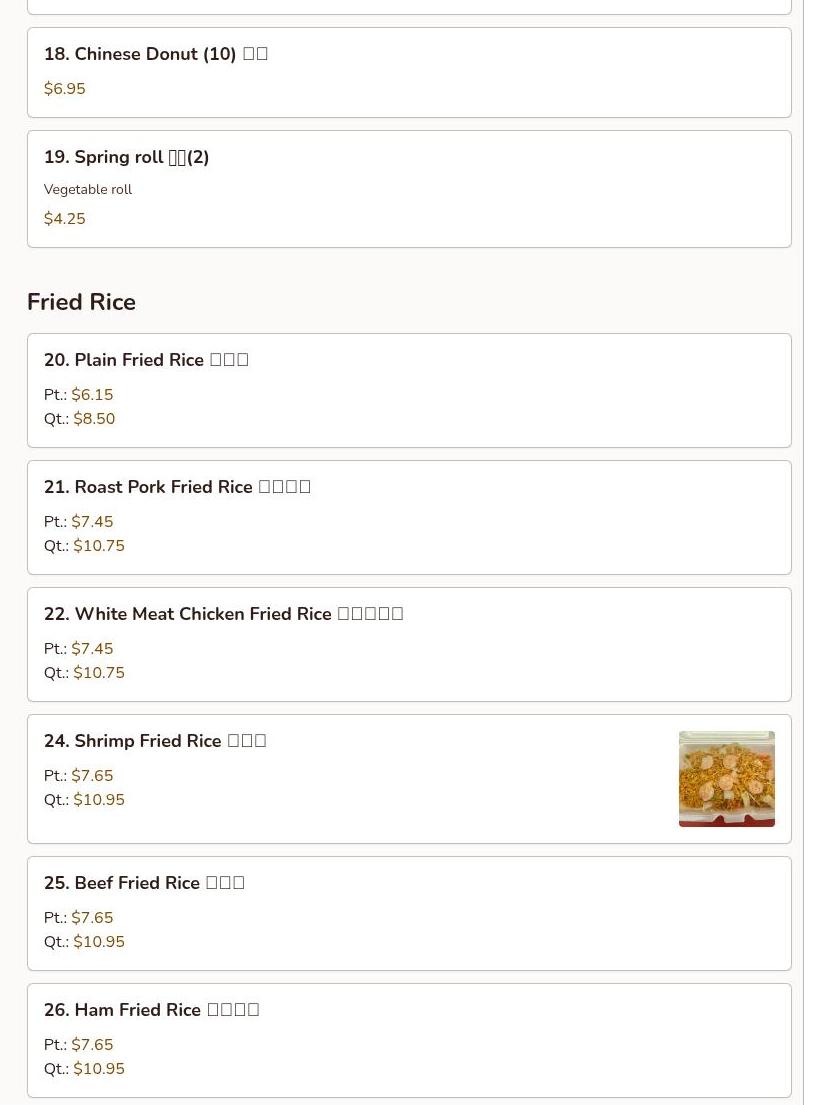The height and width of the screenshot is (1105, 824).
Task: Click Roast Pork Fried Rice quart $10.75
Action: tap(99, 546)
